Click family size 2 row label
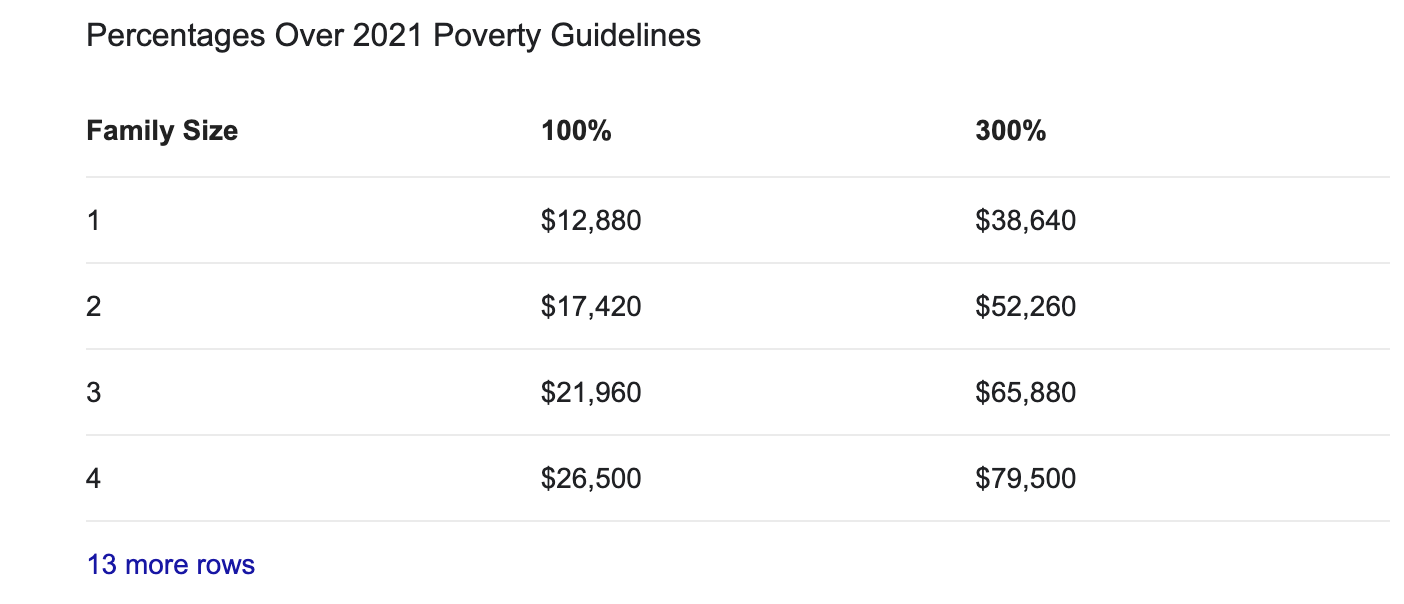 point(94,306)
